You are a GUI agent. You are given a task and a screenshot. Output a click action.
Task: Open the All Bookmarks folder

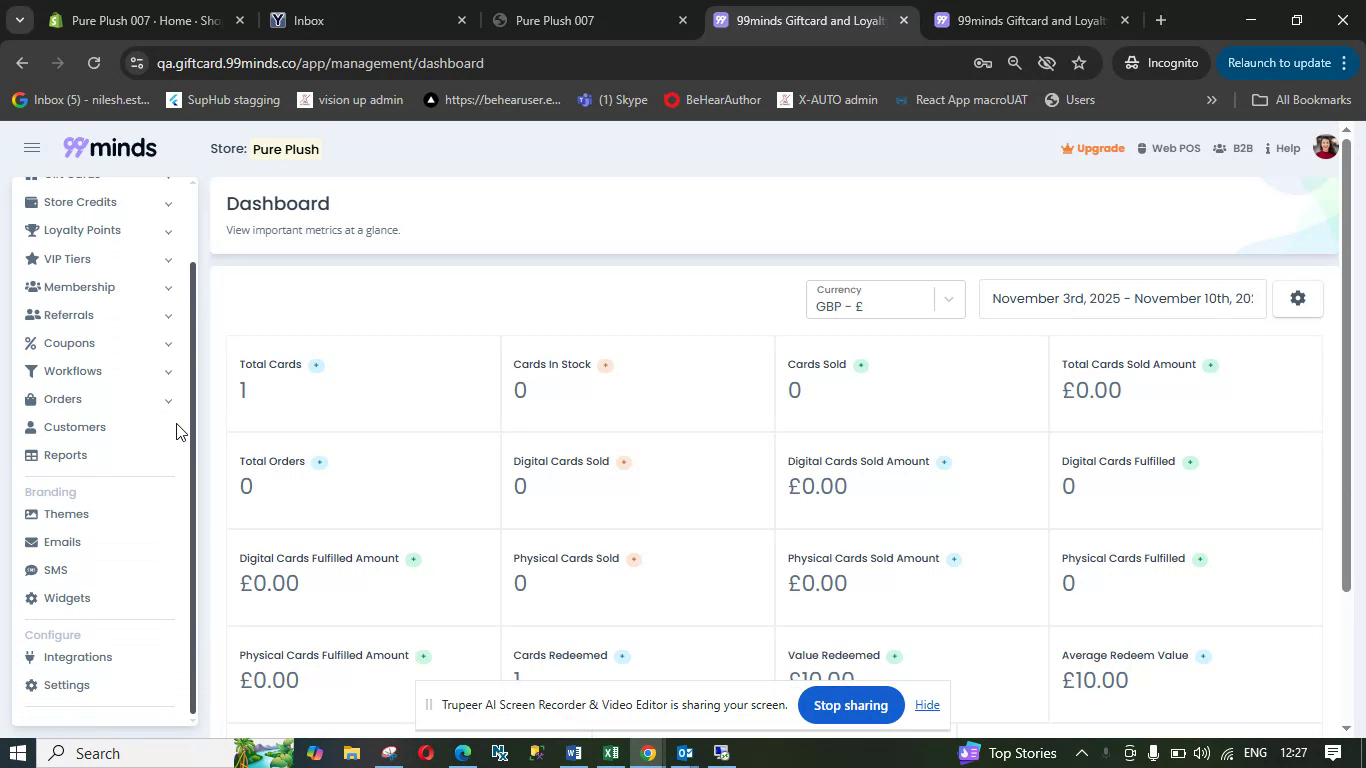(1302, 100)
